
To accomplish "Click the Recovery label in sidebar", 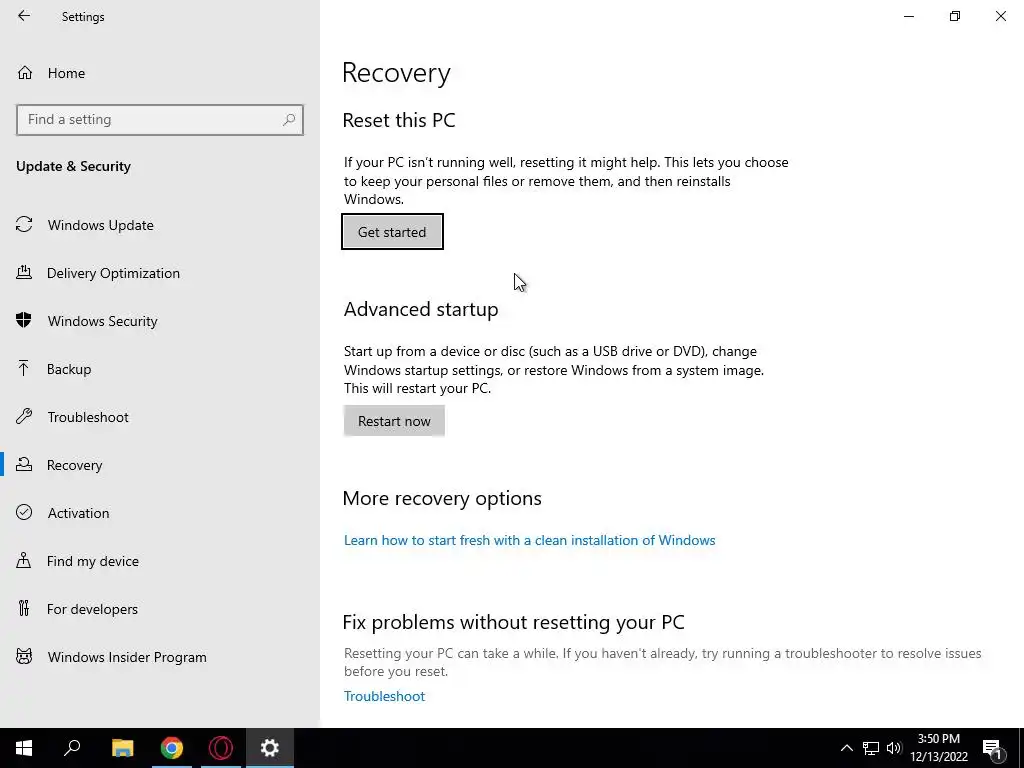I will pyautogui.click(x=74, y=465).
